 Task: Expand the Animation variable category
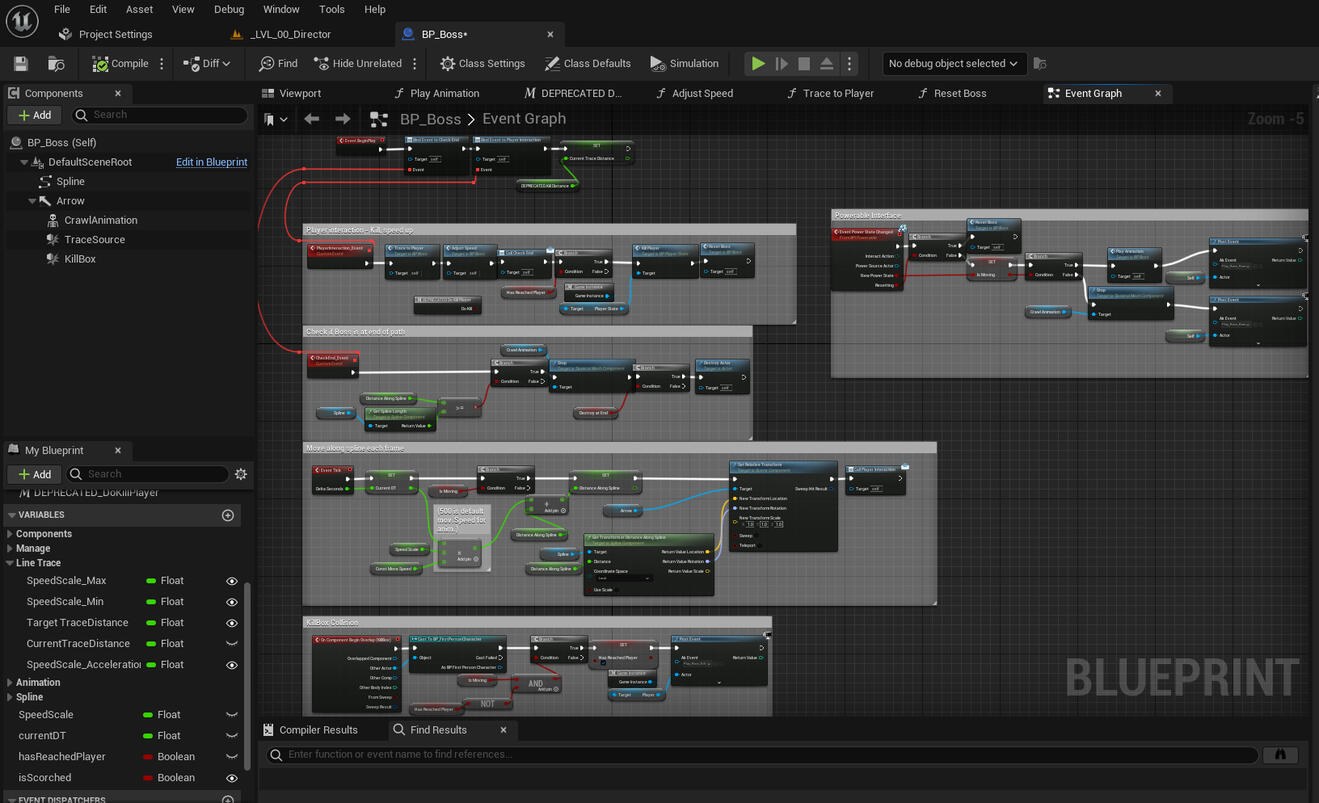coord(10,683)
